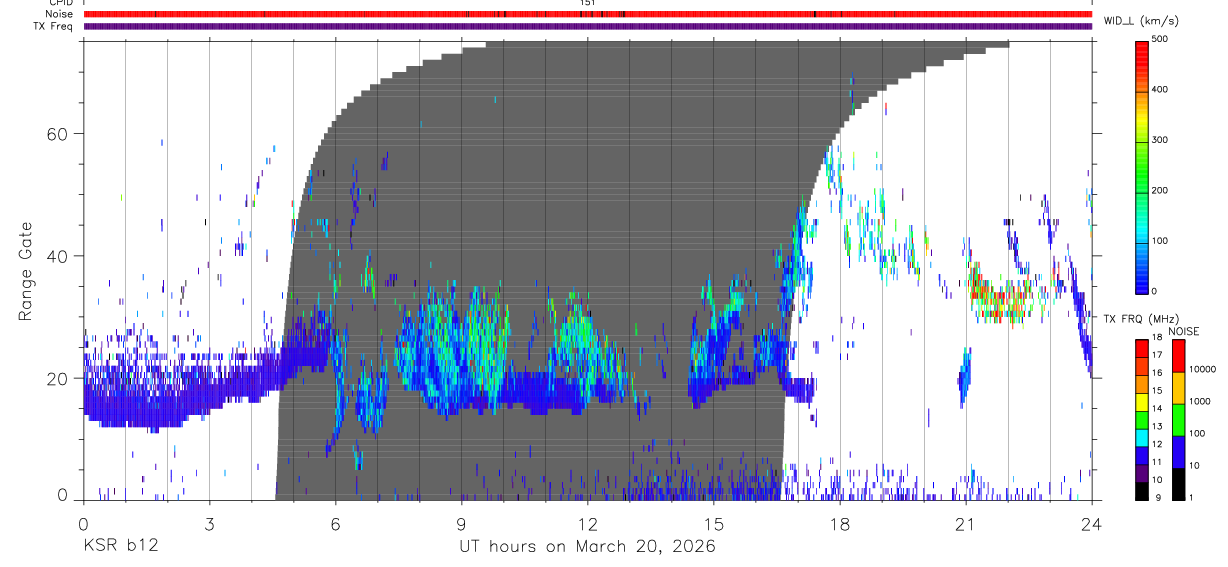Click the 'Range Gate' axis title
The height and width of the screenshot is (567, 1228).
point(25,271)
